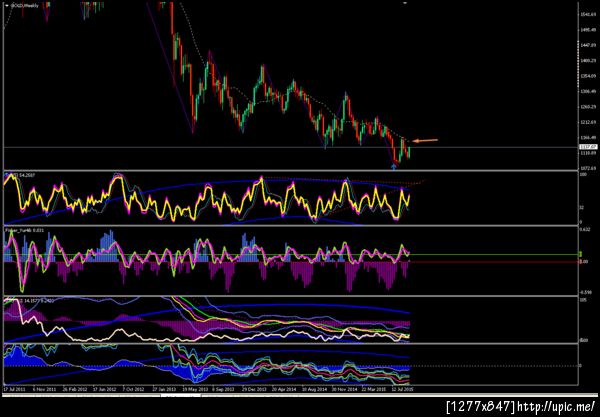Click price label 1400.29 on the axis
Viewport: 600px width, 417px height.
click(589, 60)
